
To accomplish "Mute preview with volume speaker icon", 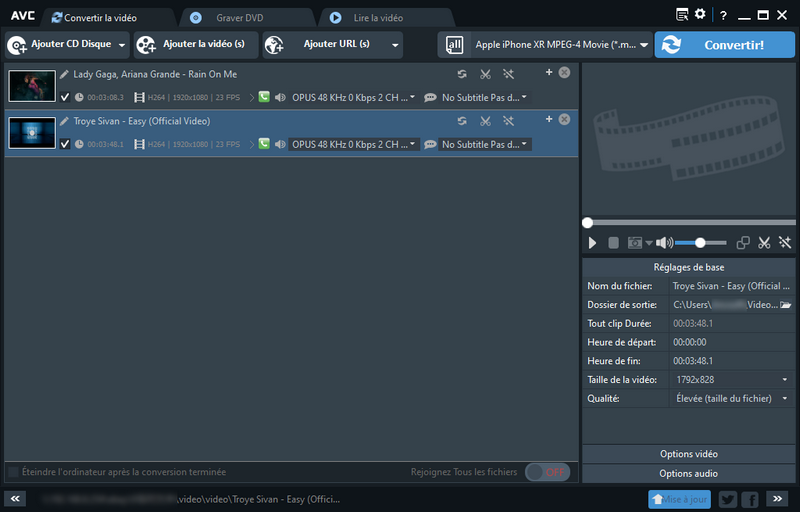I will pos(664,243).
